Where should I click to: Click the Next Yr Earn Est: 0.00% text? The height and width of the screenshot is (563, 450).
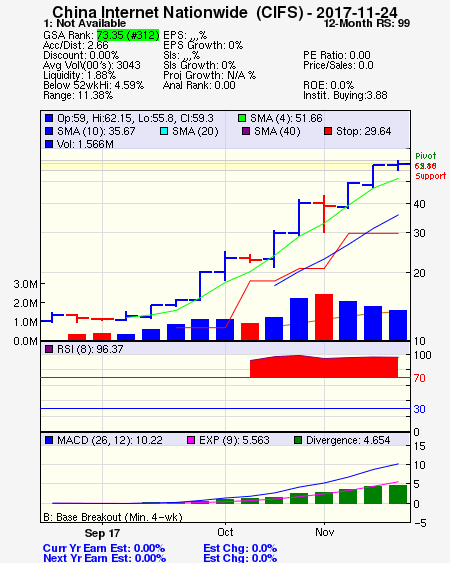click(105, 558)
